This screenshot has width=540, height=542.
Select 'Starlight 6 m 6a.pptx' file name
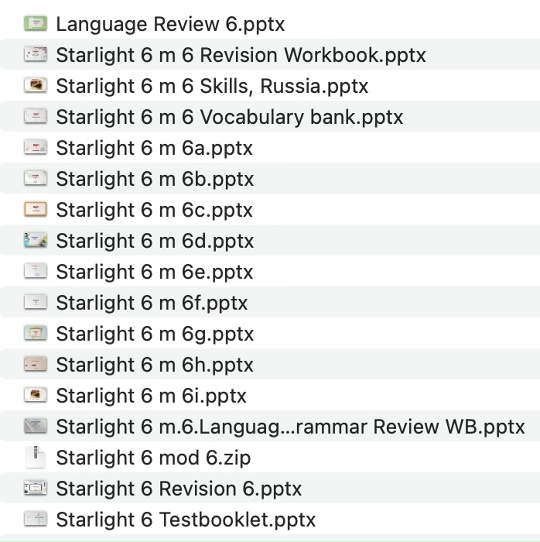[x=155, y=148]
